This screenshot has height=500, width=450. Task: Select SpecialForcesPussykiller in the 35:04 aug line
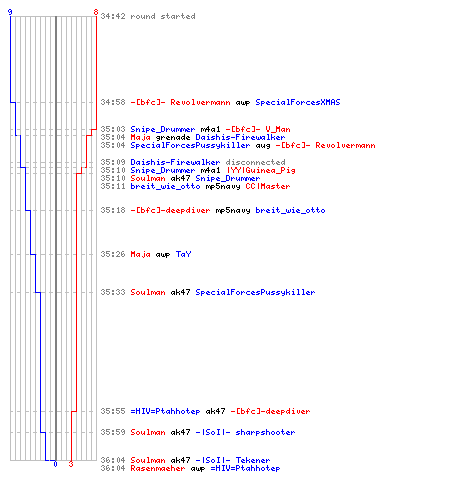[x=190, y=145]
